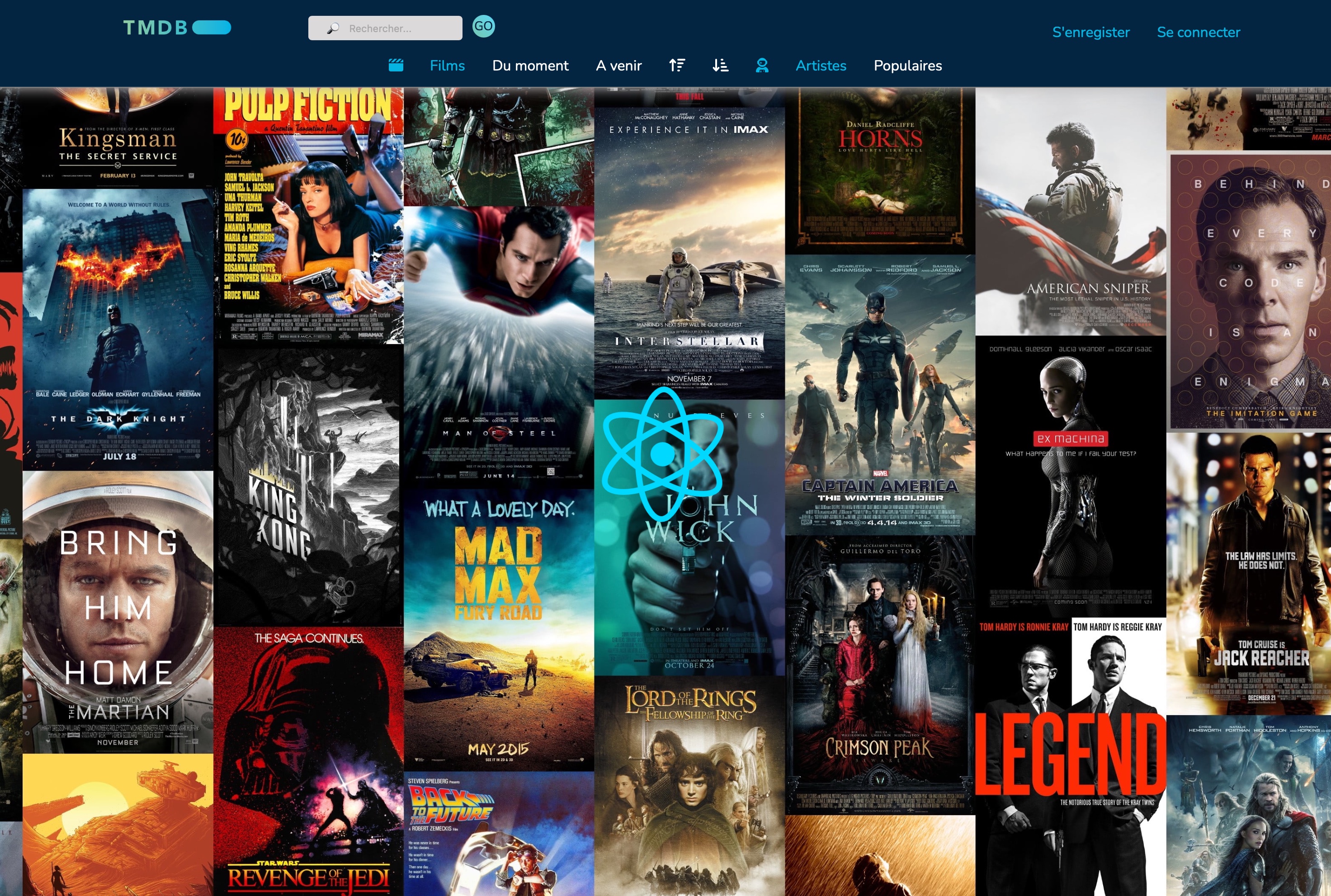This screenshot has width=1331, height=896.
Task: Click The Dark Knight poster
Action: (118, 329)
